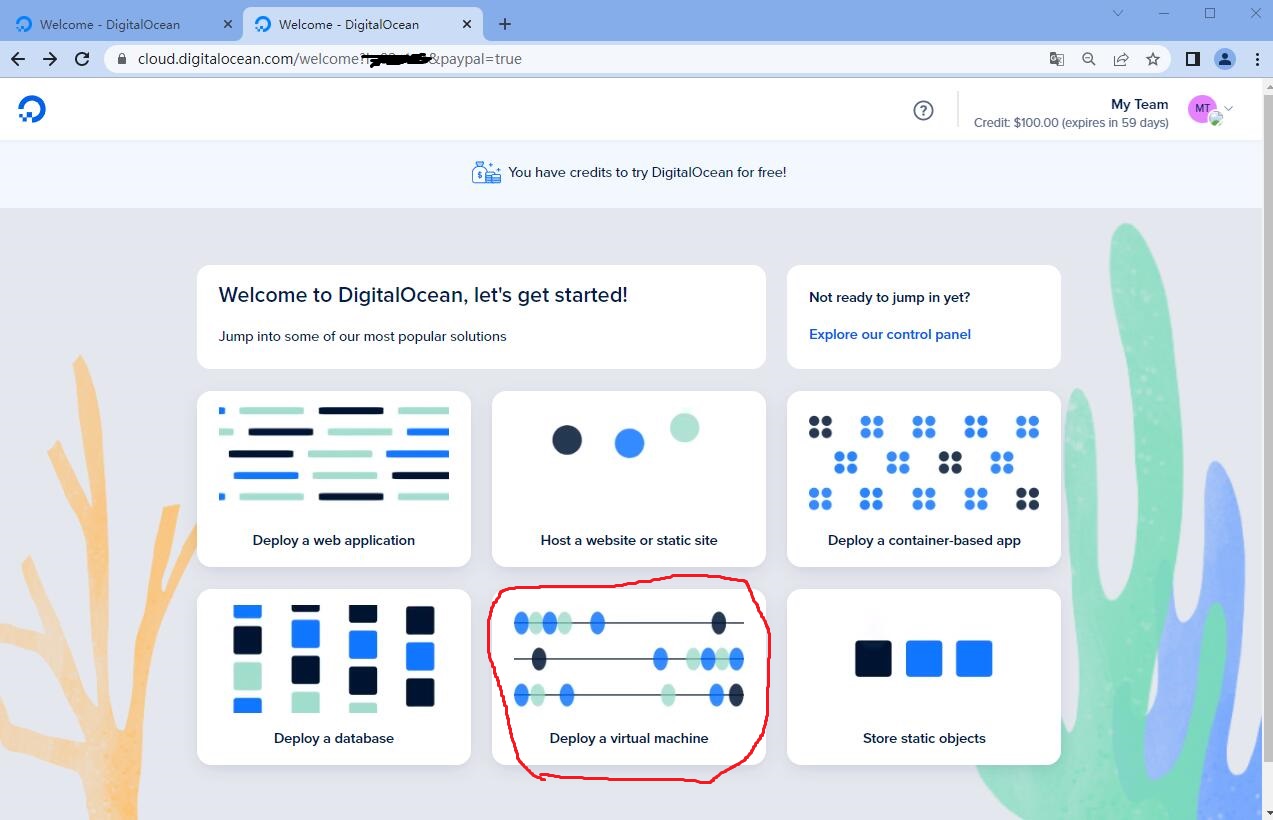Image resolution: width=1273 pixels, height=820 pixels.
Task: Select the Host a website or static site card
Action: coord(629,479)
